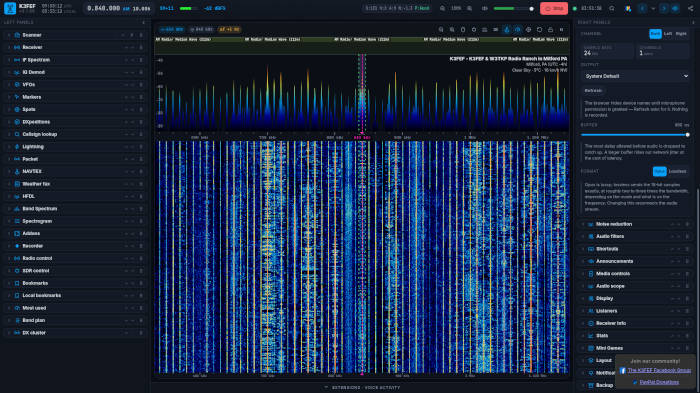
Task: Open the Shortcuts panel
Action: click(x=636, y=249)
